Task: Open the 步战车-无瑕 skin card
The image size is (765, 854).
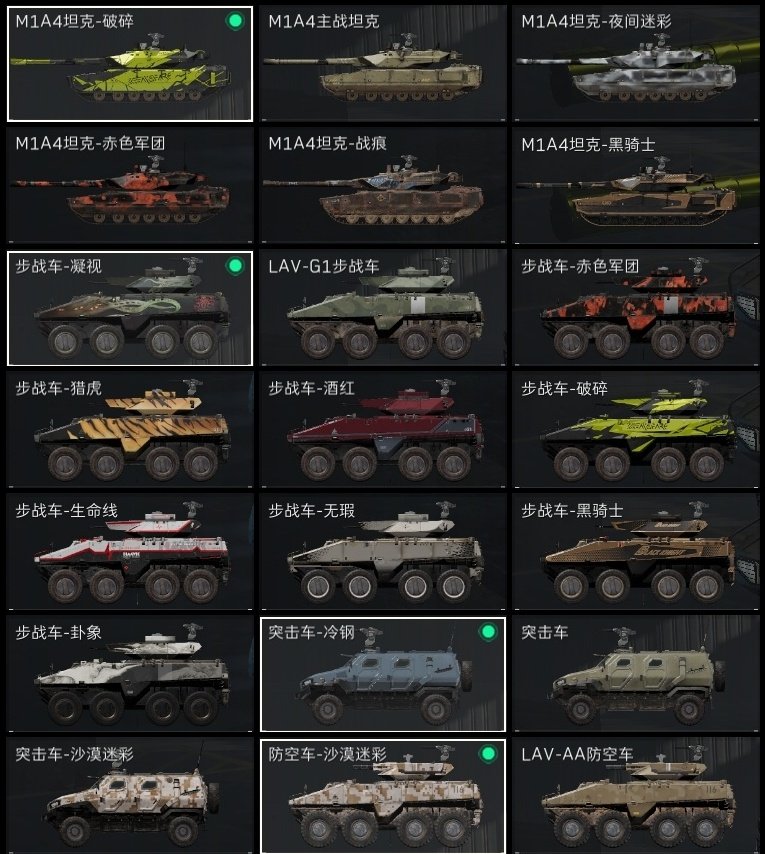Action: click(x=383, y=552)
